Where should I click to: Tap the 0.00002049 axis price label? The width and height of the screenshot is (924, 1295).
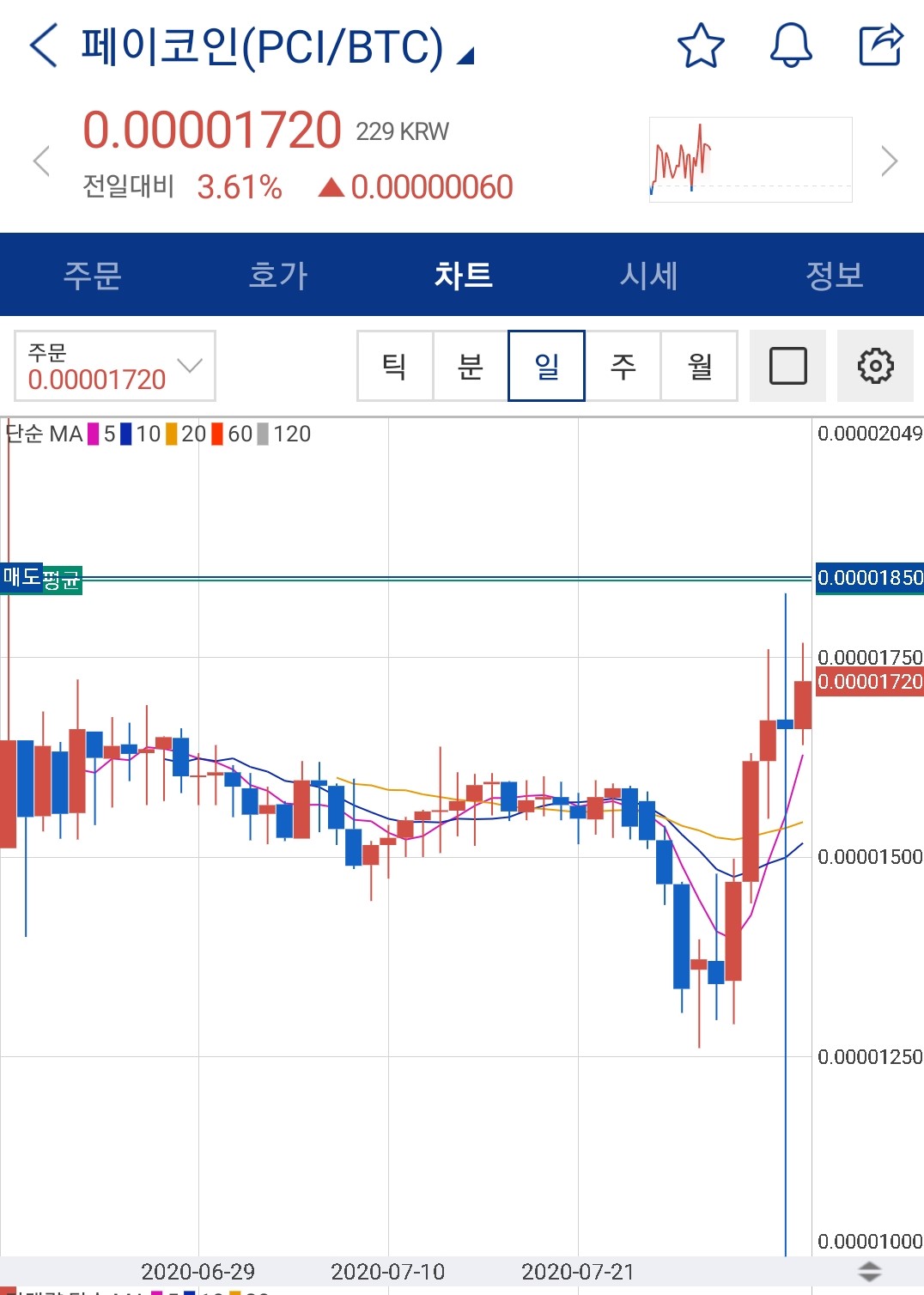coord(870,434)
